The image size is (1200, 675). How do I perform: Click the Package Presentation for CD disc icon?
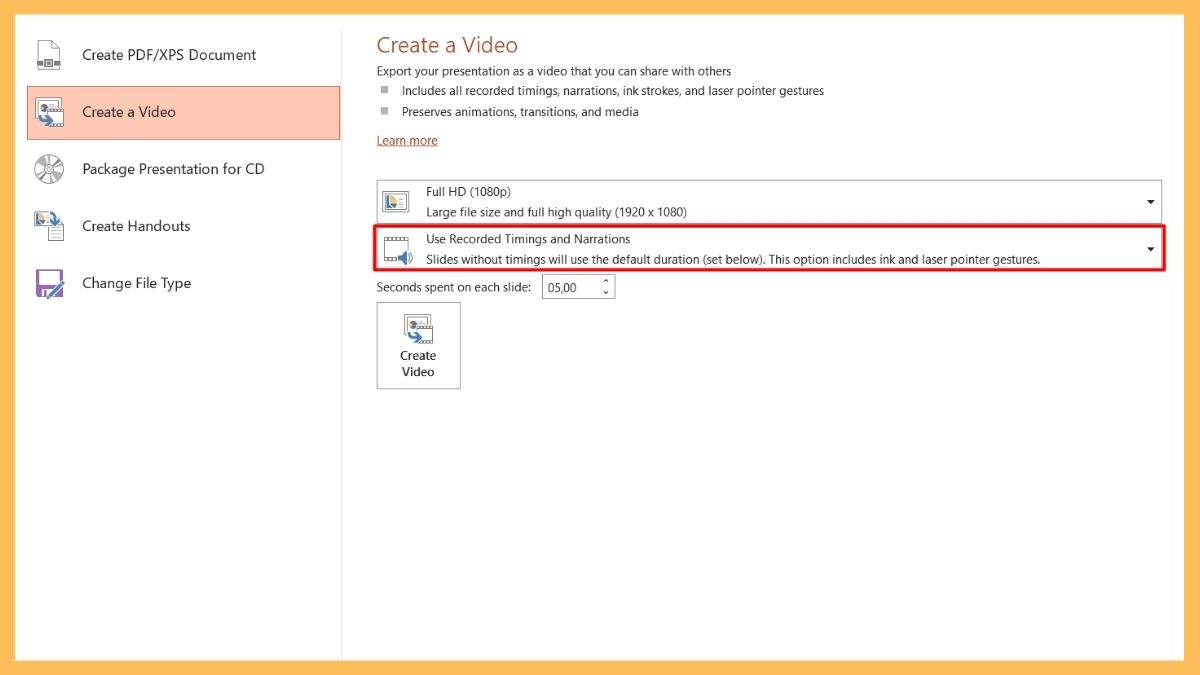point(48,168)
